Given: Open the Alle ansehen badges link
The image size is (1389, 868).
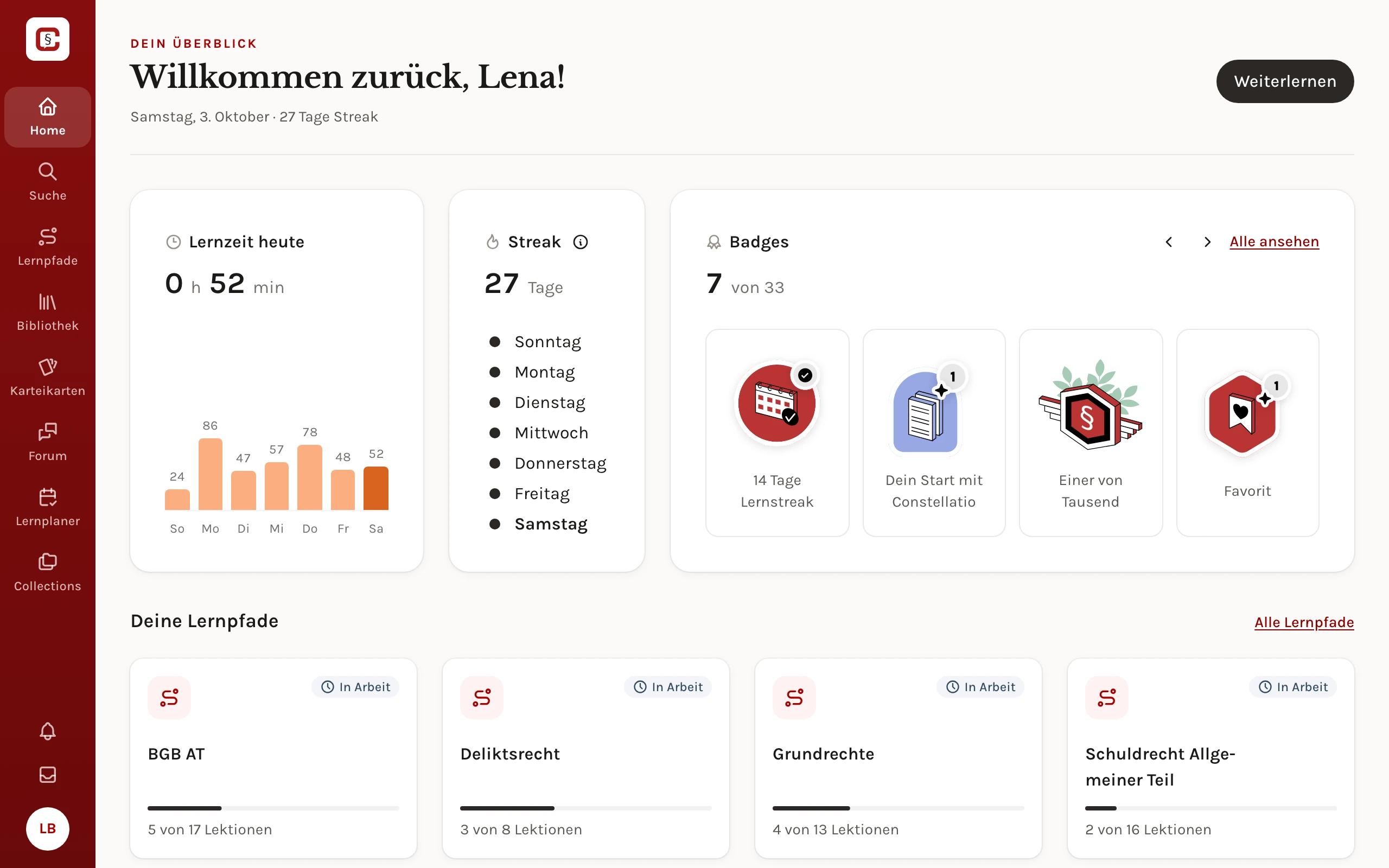Looking at the screenshot, I should coord(1274,242).
